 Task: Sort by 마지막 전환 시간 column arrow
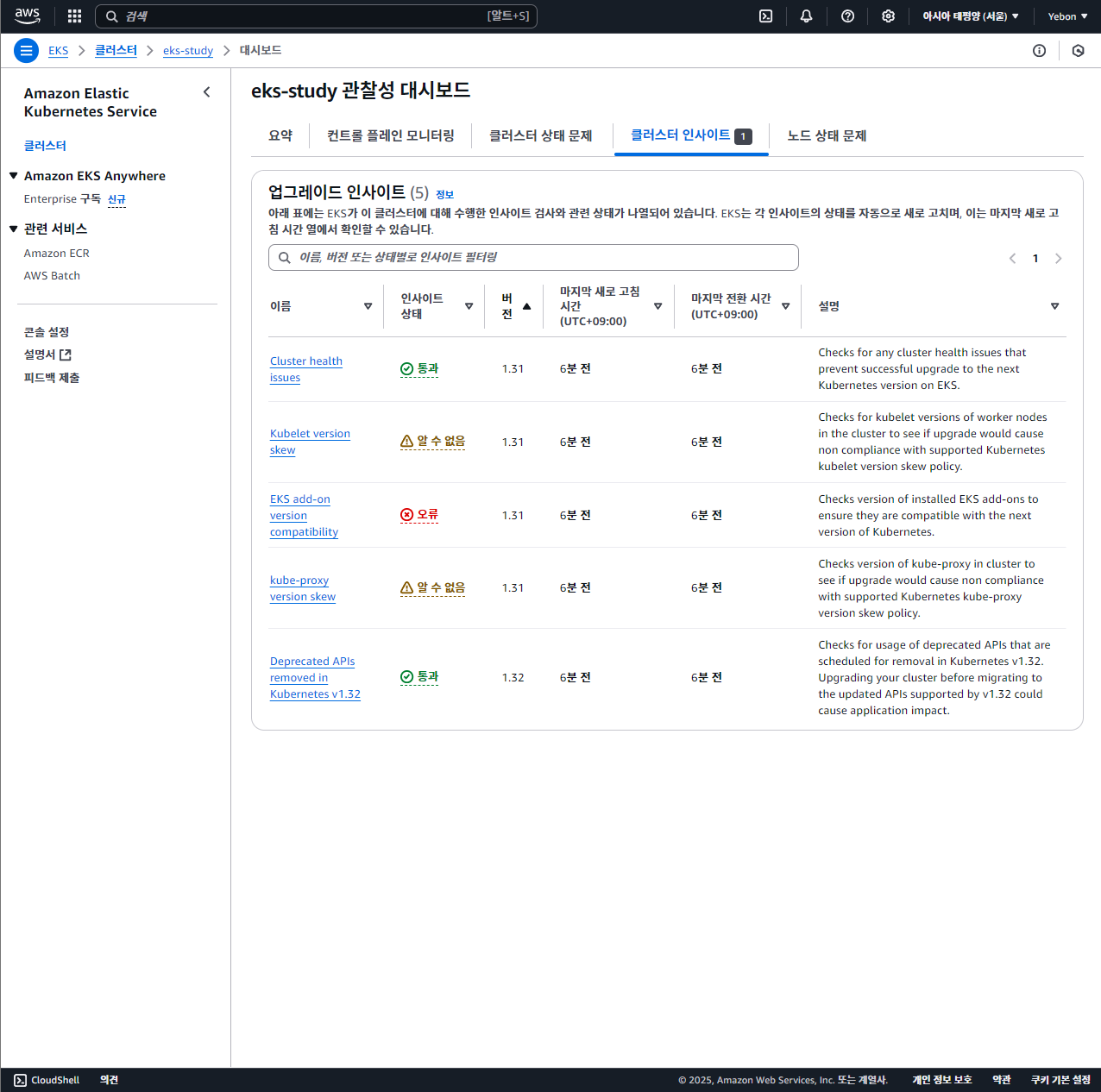tap(785, 306)
